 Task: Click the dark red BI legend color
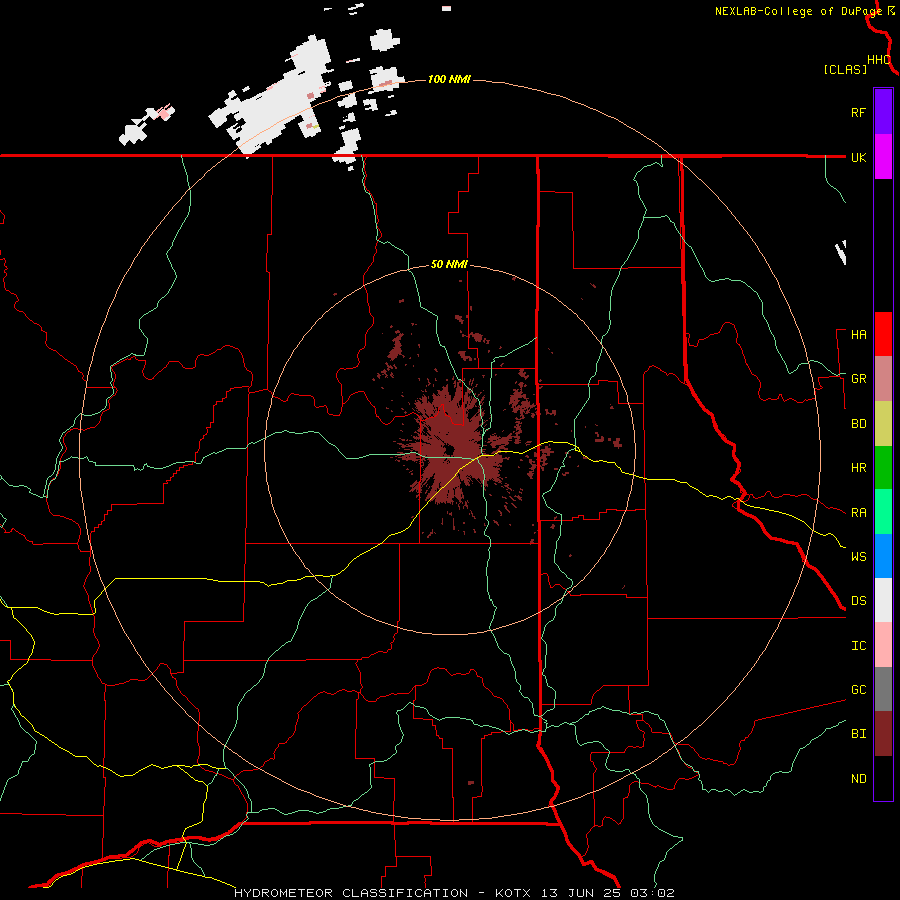click(x=883, y=734)
